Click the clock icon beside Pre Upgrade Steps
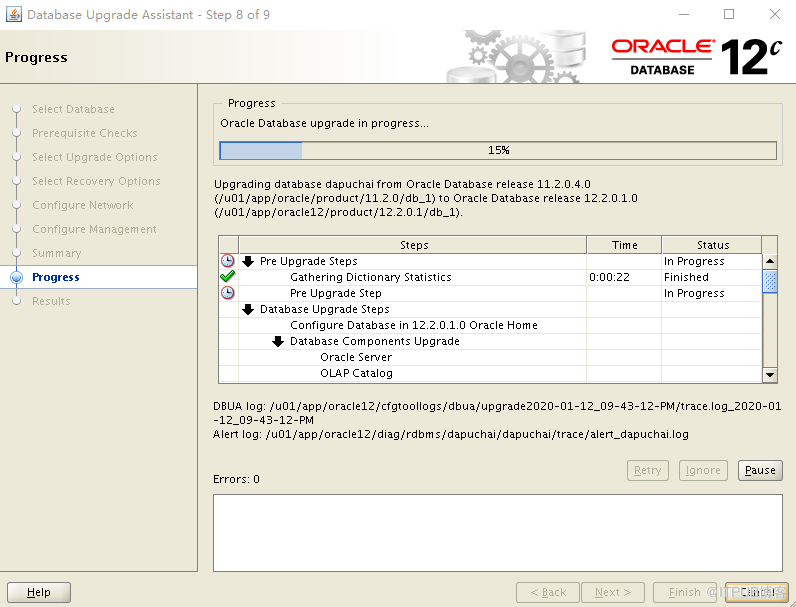The height and width of the screenshot is (607, 796). 227,261
